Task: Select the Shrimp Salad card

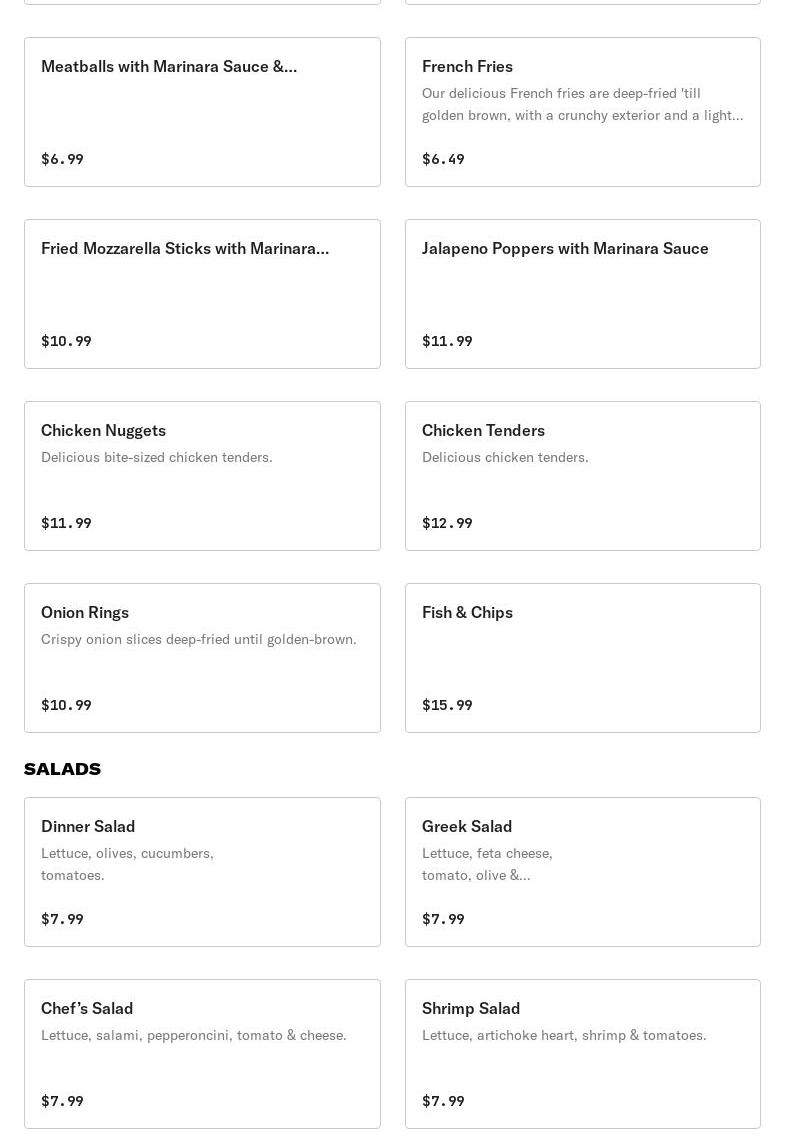Action: (582, 1054)
